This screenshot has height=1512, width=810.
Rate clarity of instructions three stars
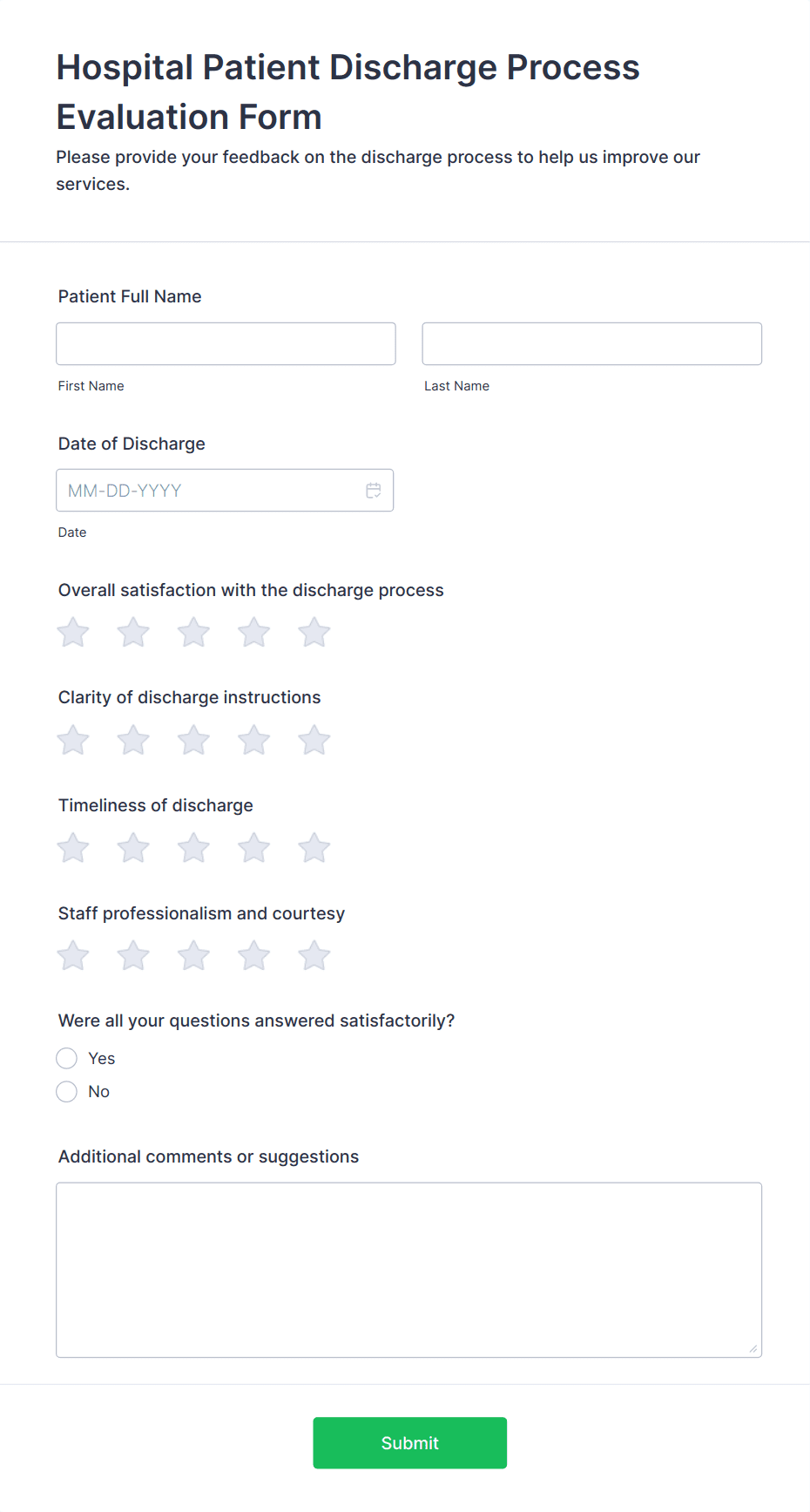click(193, 741)
